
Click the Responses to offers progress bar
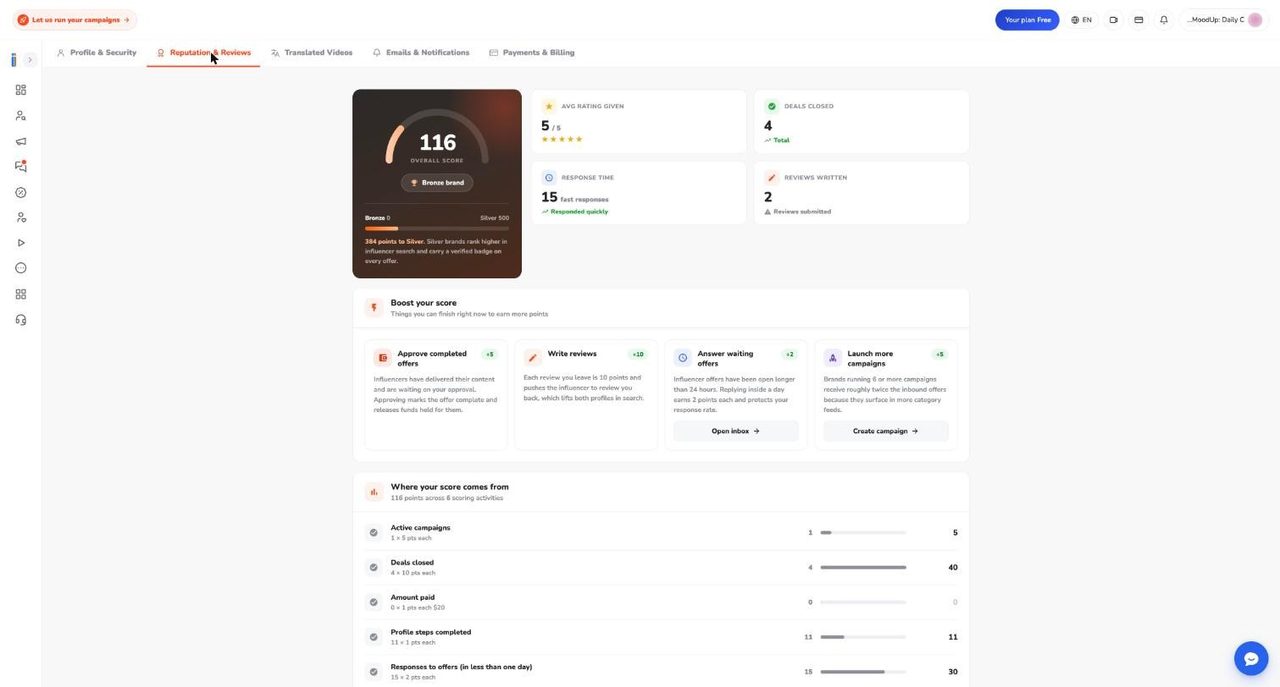click(863, 672)
